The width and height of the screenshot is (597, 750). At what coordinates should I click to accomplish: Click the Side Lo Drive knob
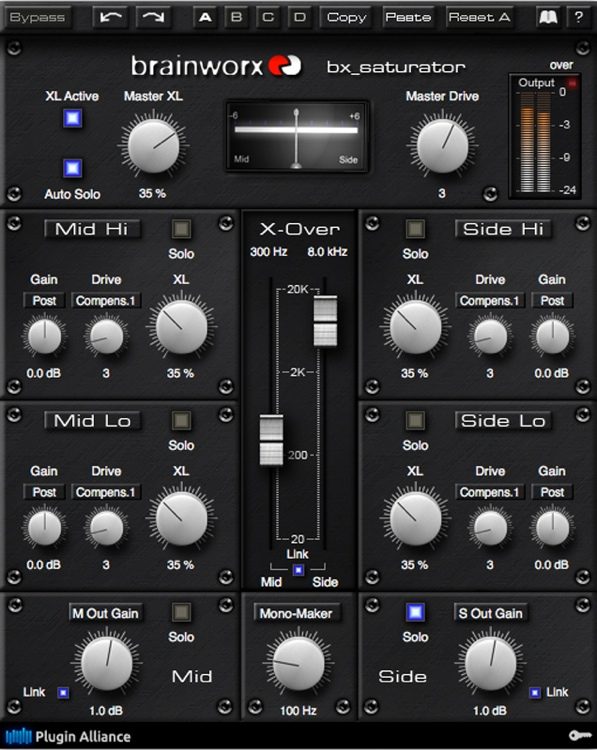click(490, 528)
